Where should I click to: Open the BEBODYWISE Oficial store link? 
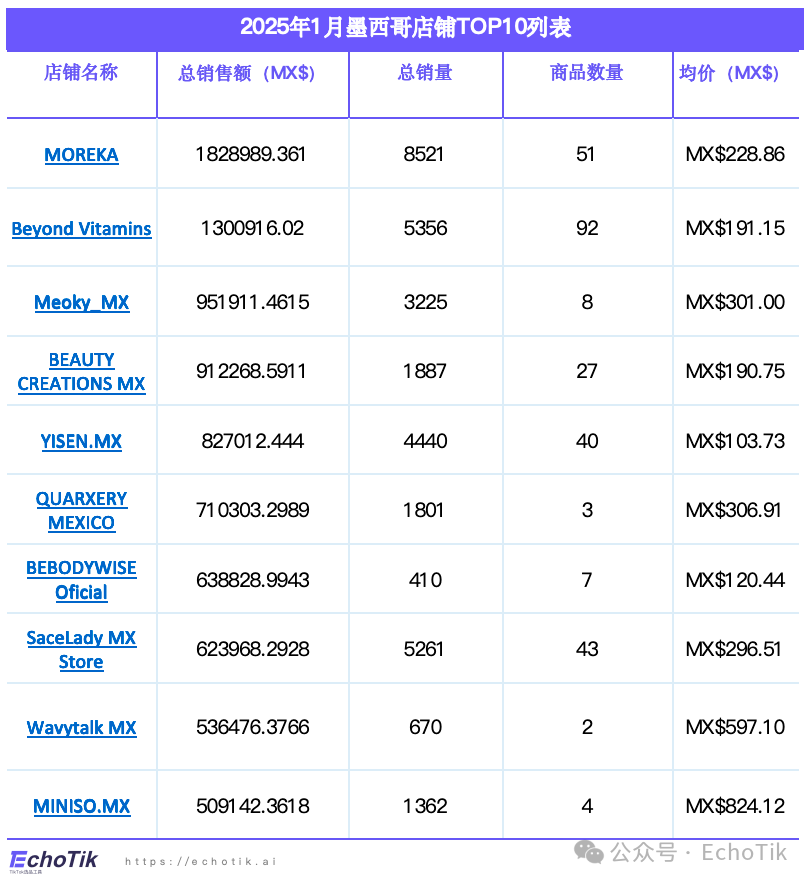click(x=81, y=580)
